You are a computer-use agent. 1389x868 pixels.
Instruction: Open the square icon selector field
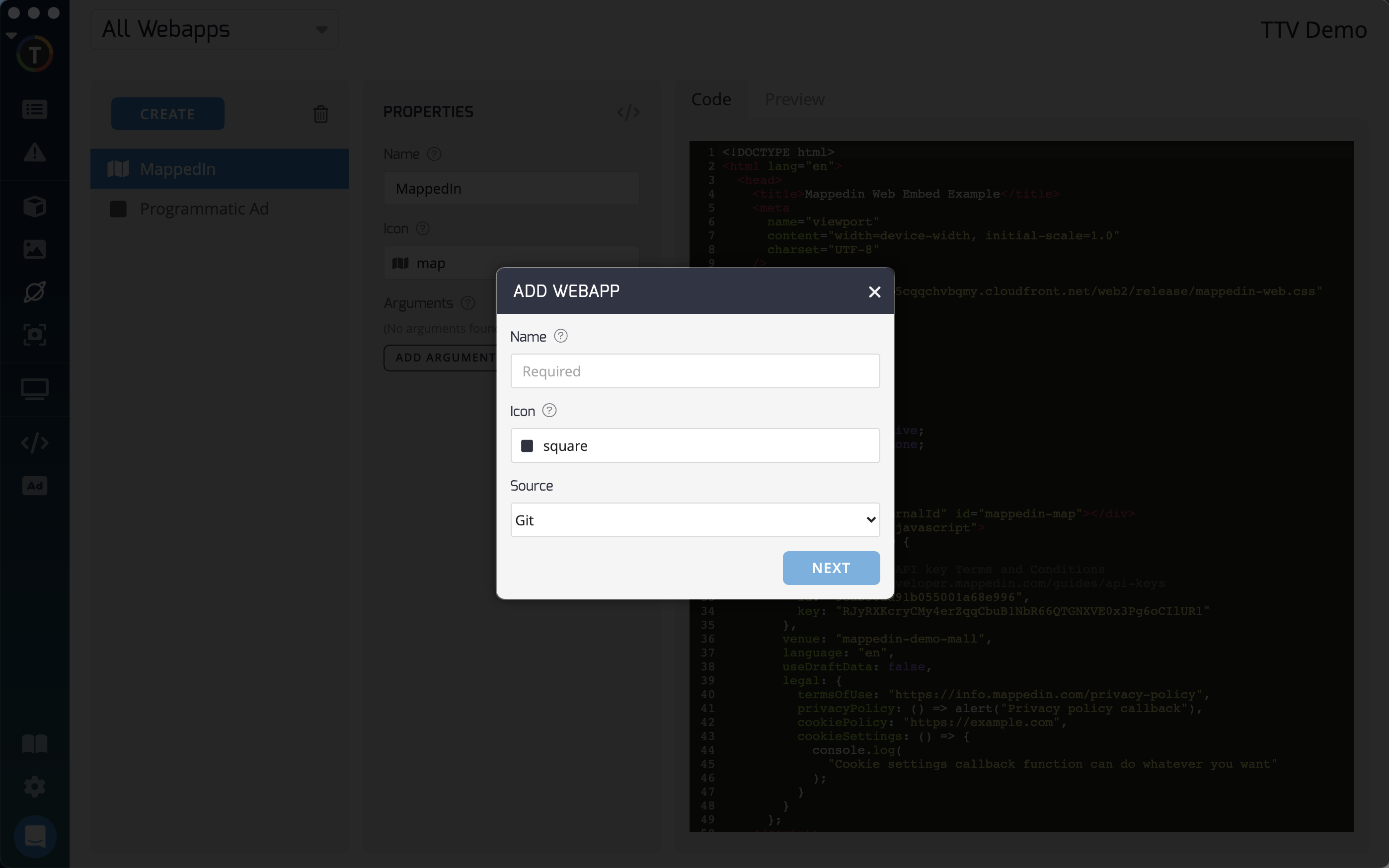coord(695,445)
